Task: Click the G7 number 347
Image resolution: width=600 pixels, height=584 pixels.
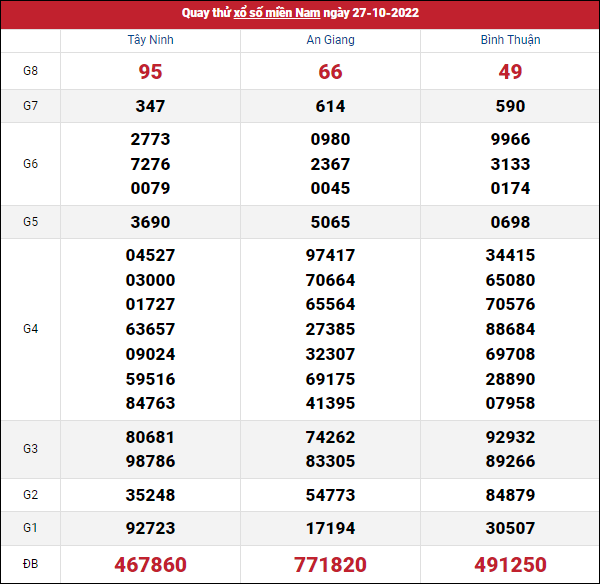Action: click(x=150, y=106)
